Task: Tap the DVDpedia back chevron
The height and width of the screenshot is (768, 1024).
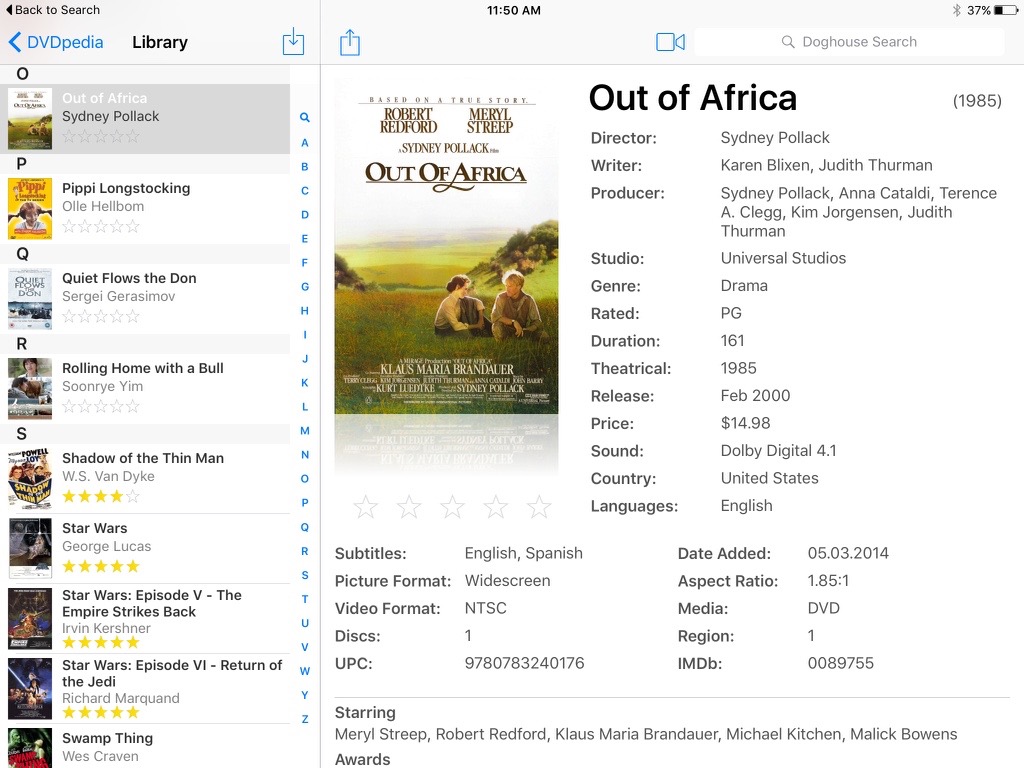Action: coord(15,42)
